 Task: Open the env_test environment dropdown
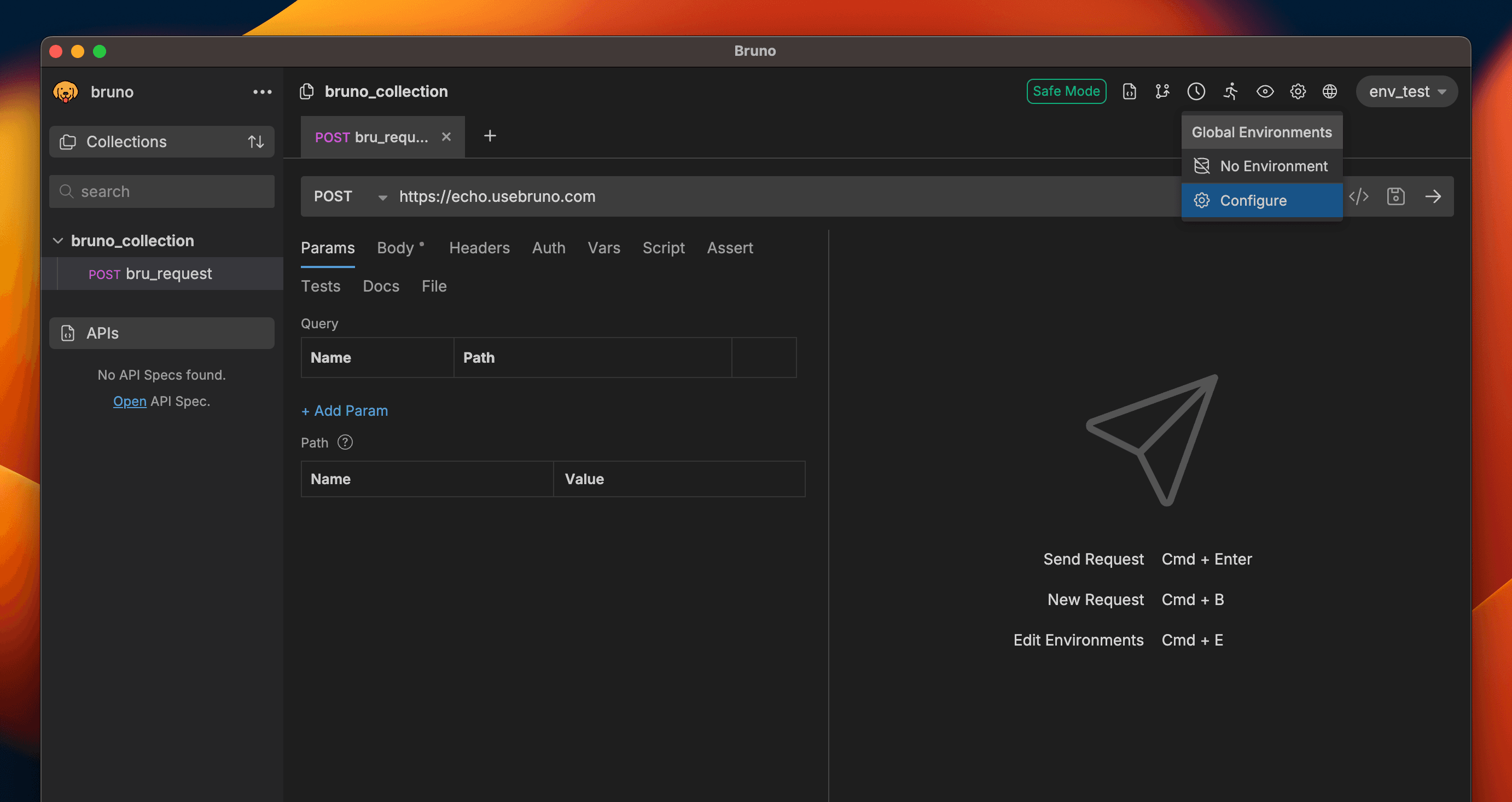1407,91
